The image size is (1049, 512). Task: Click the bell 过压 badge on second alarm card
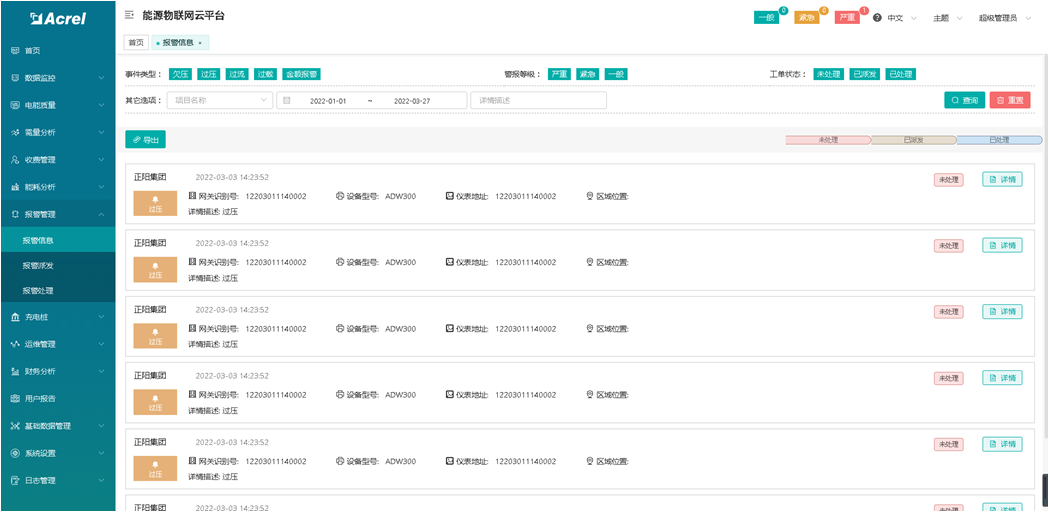tap(155, 270)
